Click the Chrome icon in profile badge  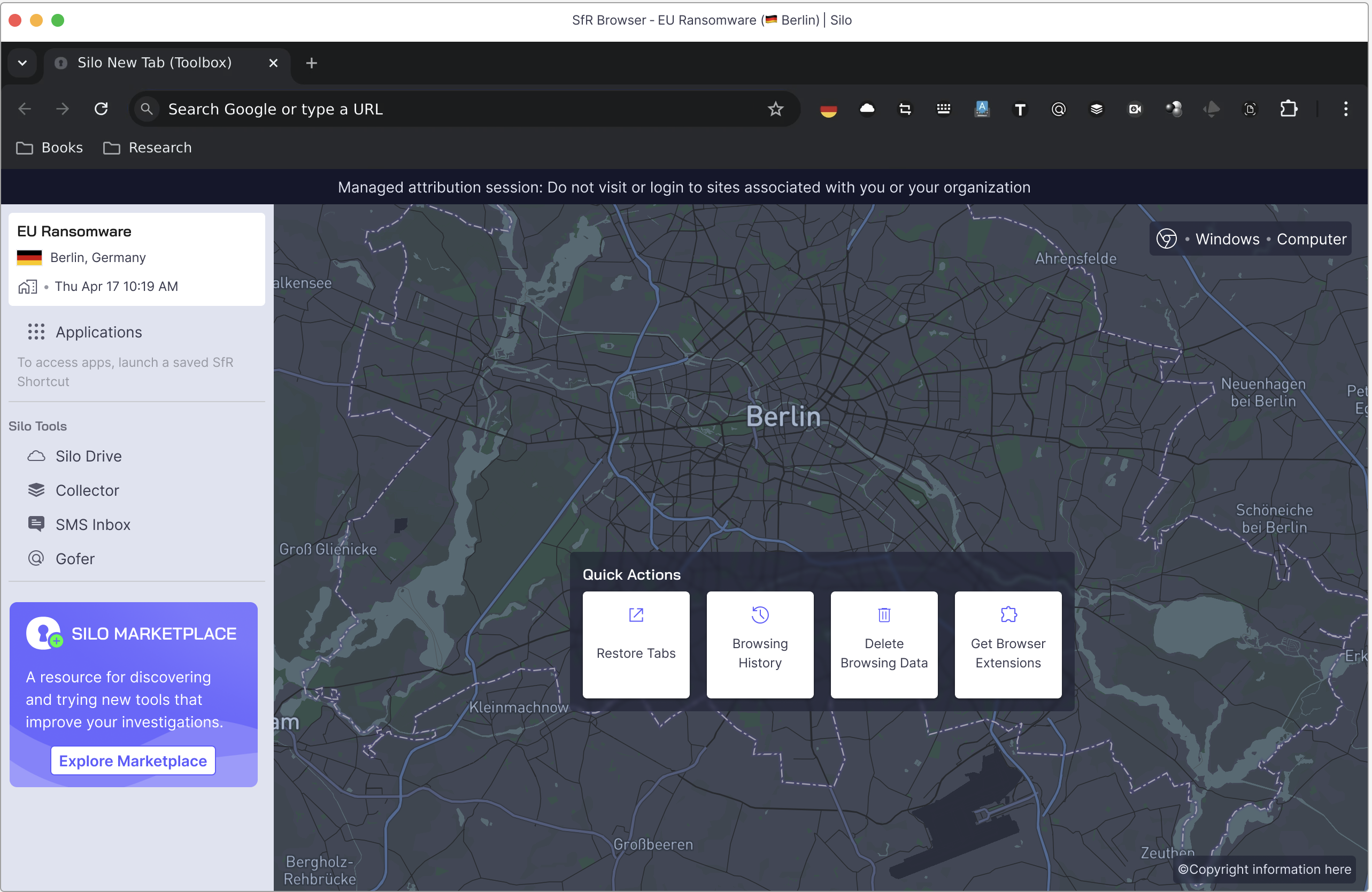(x=1166, y=239)
